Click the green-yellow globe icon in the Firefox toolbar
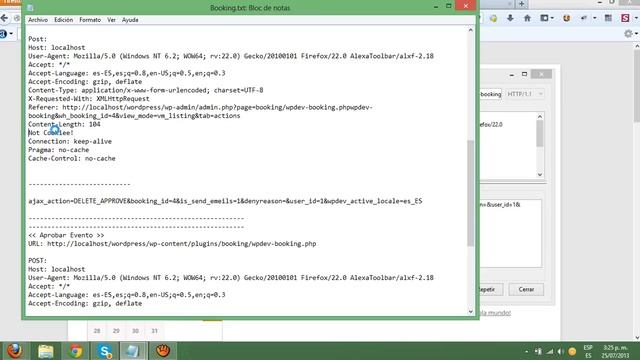 coord(493,18)
